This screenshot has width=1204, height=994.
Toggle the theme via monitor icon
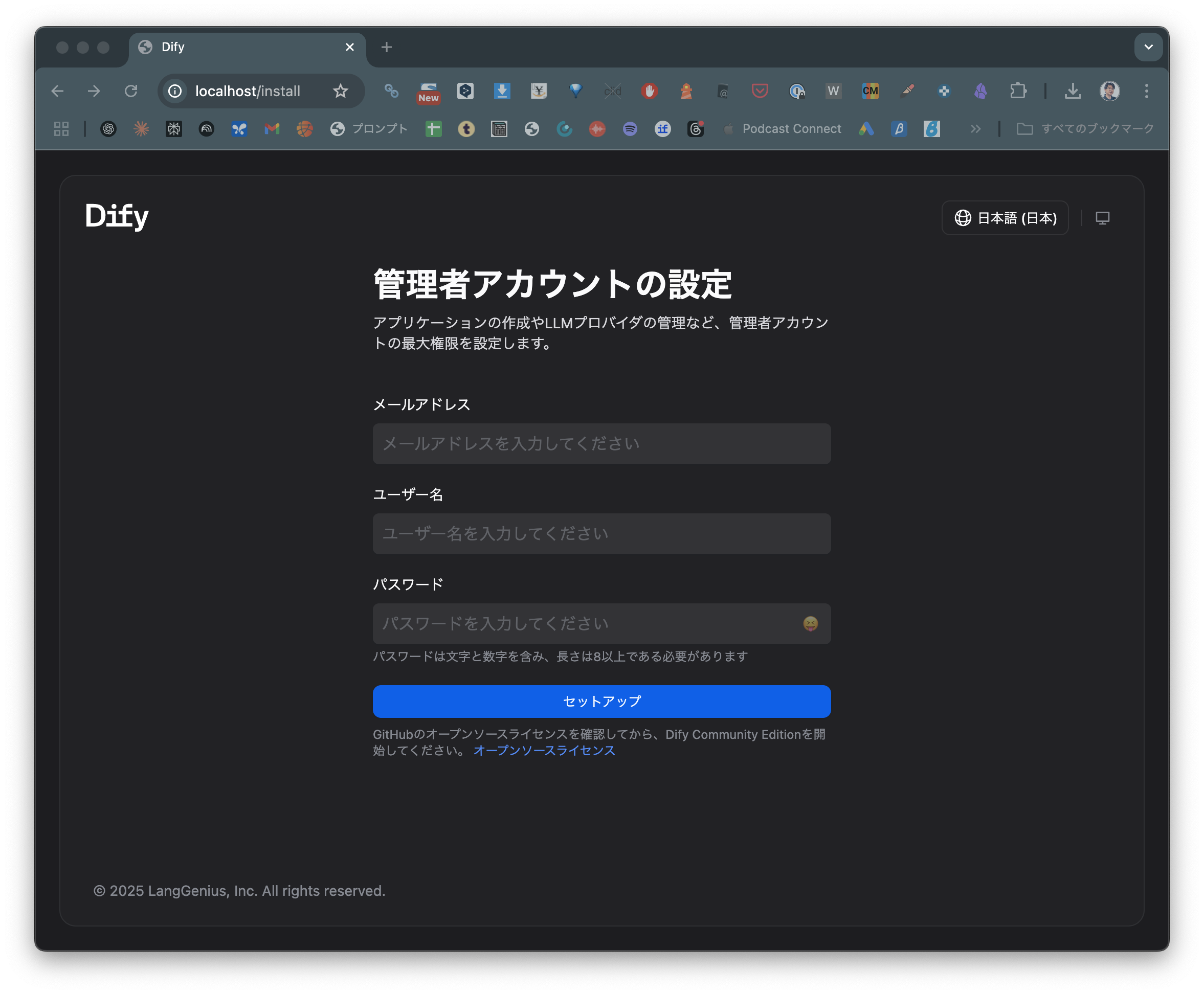pyautogui.click(x=1102, y=218)
